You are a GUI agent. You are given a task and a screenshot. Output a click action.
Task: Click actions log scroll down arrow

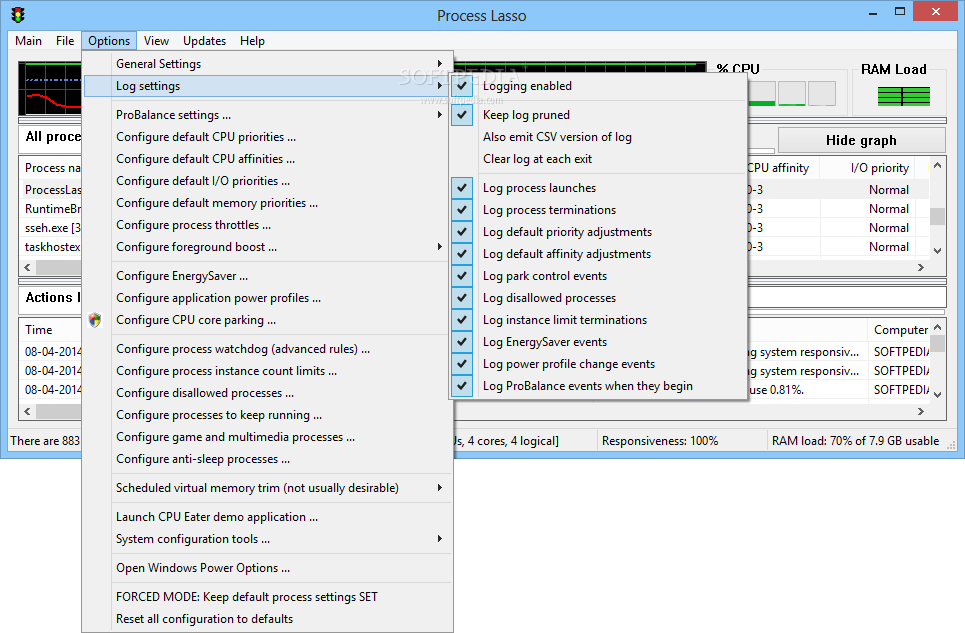937,395
